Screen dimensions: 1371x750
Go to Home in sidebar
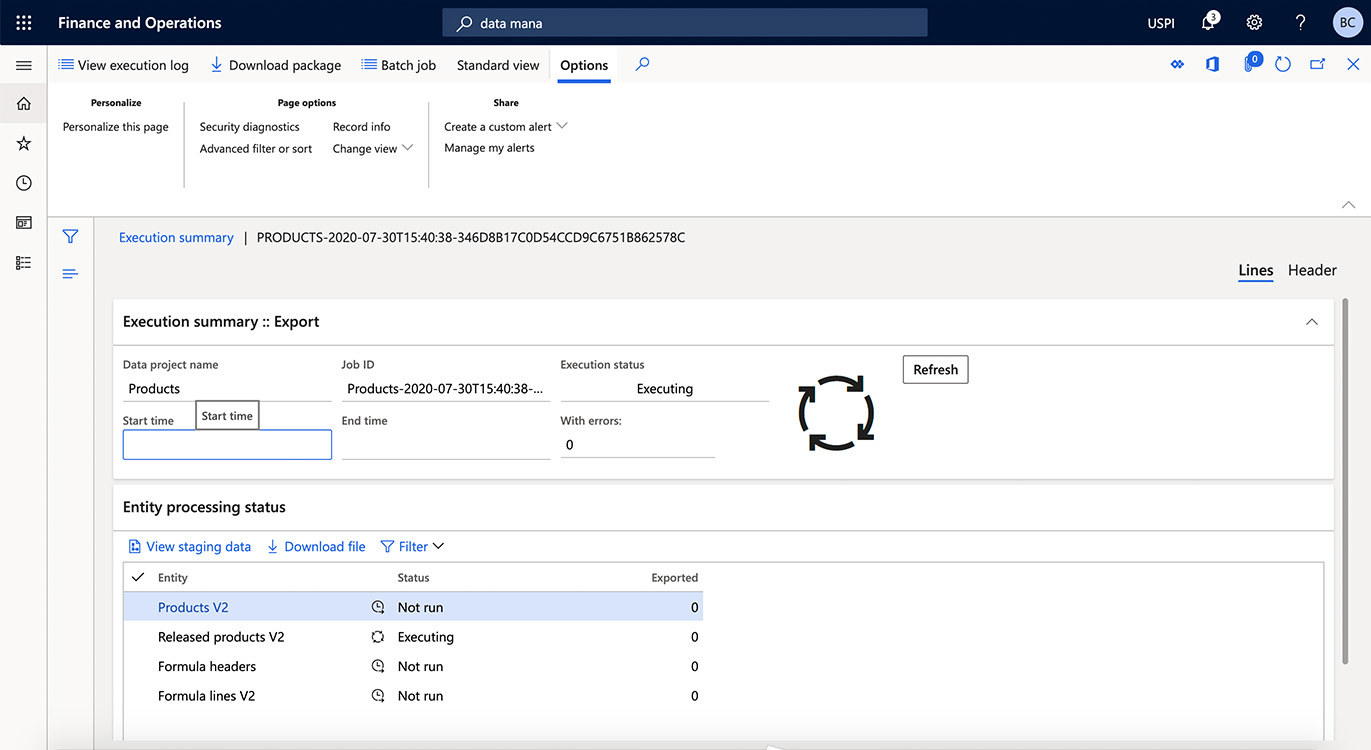pos(24,104)
